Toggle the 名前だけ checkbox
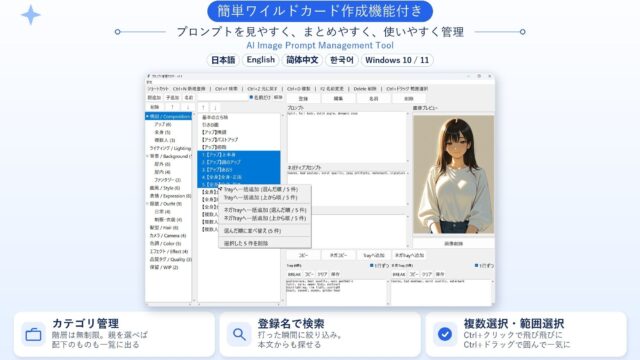This screenshot has width=640, height=360. tap(251, 97)
